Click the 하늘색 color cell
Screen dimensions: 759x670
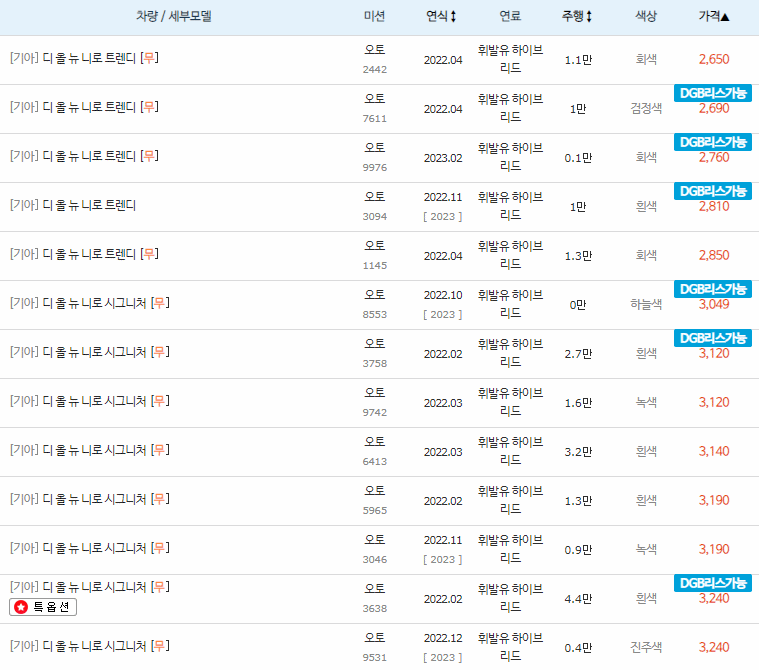tap(646, 304)
